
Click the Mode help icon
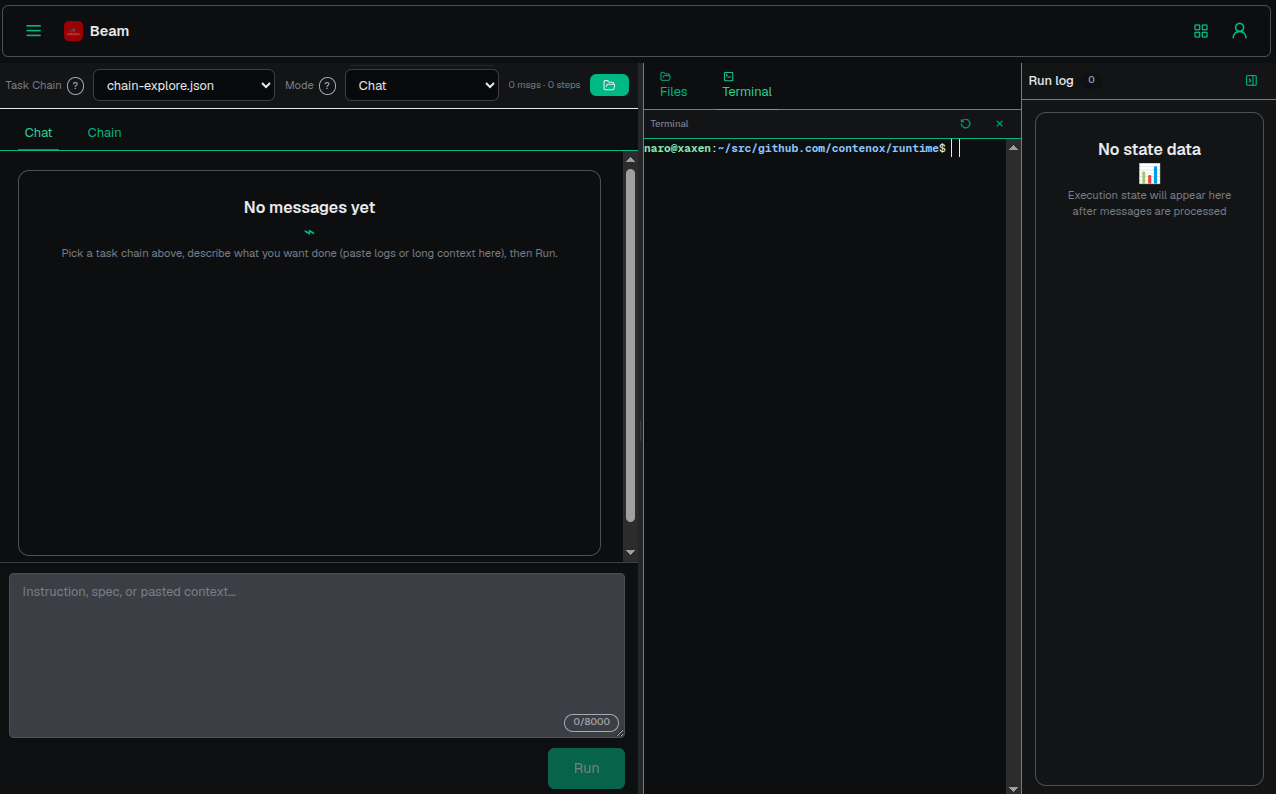(x=328, y=85)
